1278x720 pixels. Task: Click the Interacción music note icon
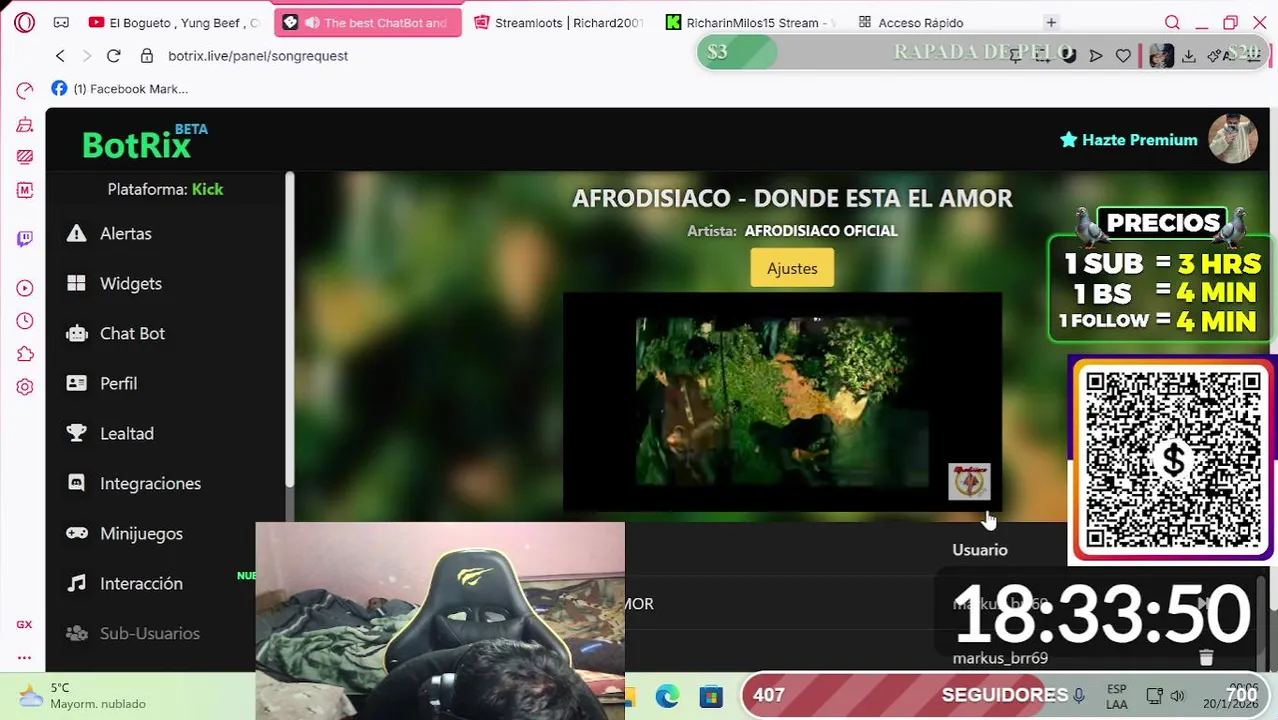[x=76, y=583]
